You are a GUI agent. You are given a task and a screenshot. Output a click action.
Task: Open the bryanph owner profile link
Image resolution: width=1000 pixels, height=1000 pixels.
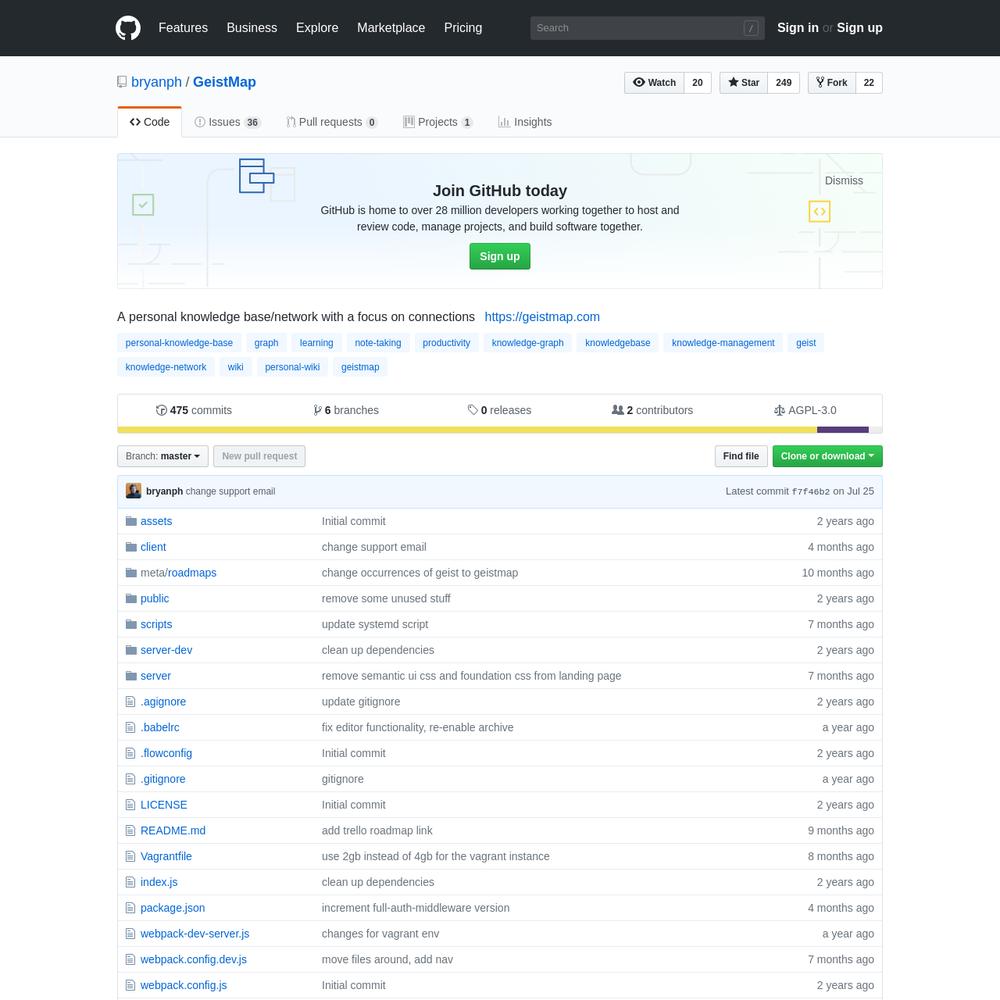pyautogui.click(x=156, y=82)
